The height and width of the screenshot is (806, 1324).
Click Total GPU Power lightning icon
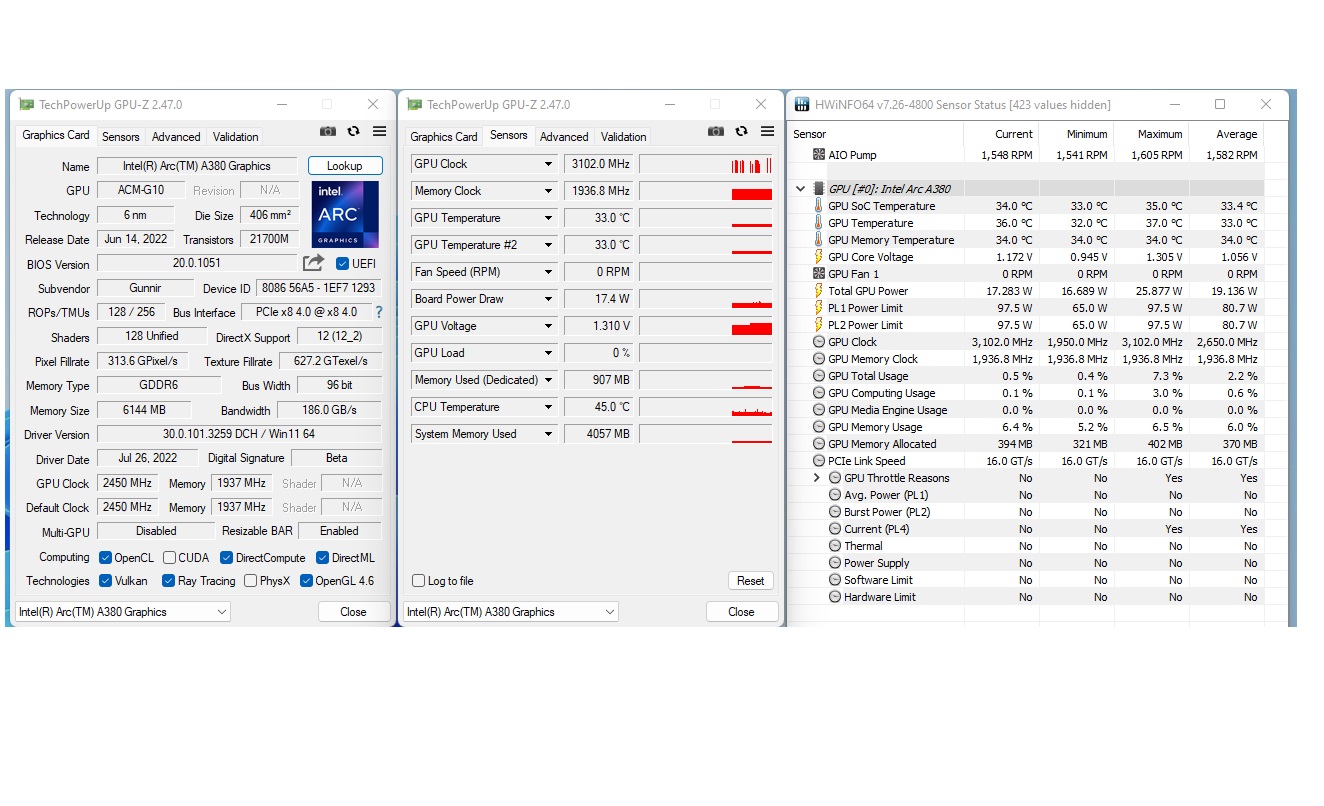[x=819, y=291]
